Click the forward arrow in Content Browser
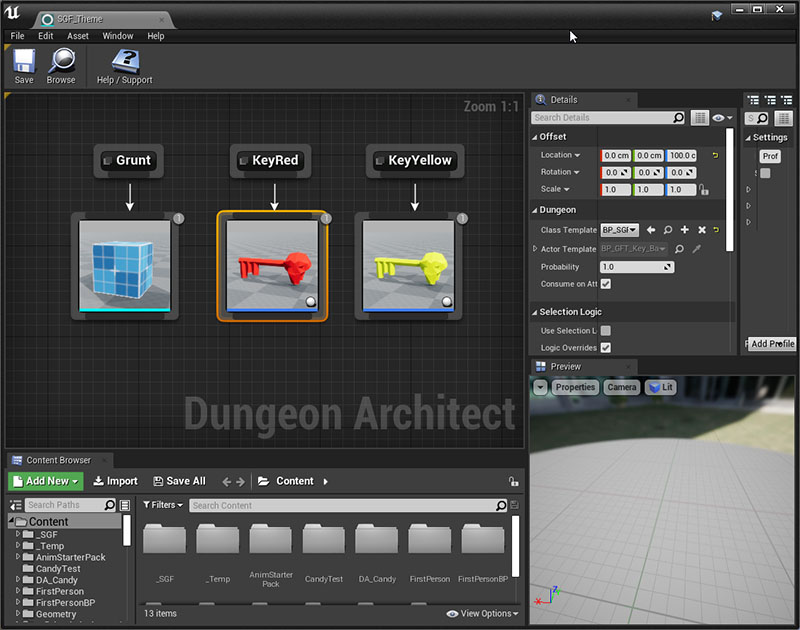Image resolution: width=800 pixels, height=630 pixels. coord(240,482)
